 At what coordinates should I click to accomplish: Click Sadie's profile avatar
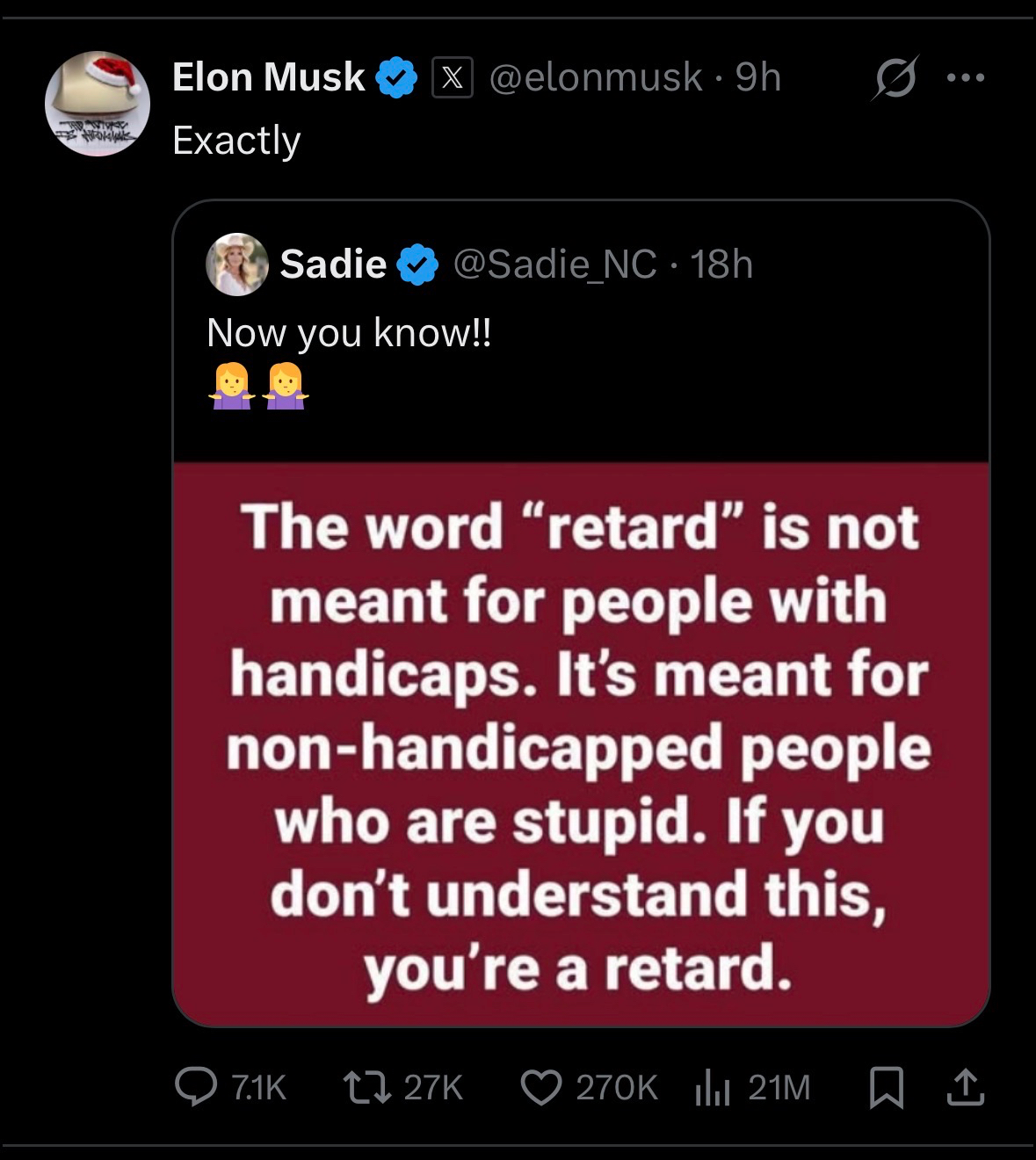click(x=236, y=264)
